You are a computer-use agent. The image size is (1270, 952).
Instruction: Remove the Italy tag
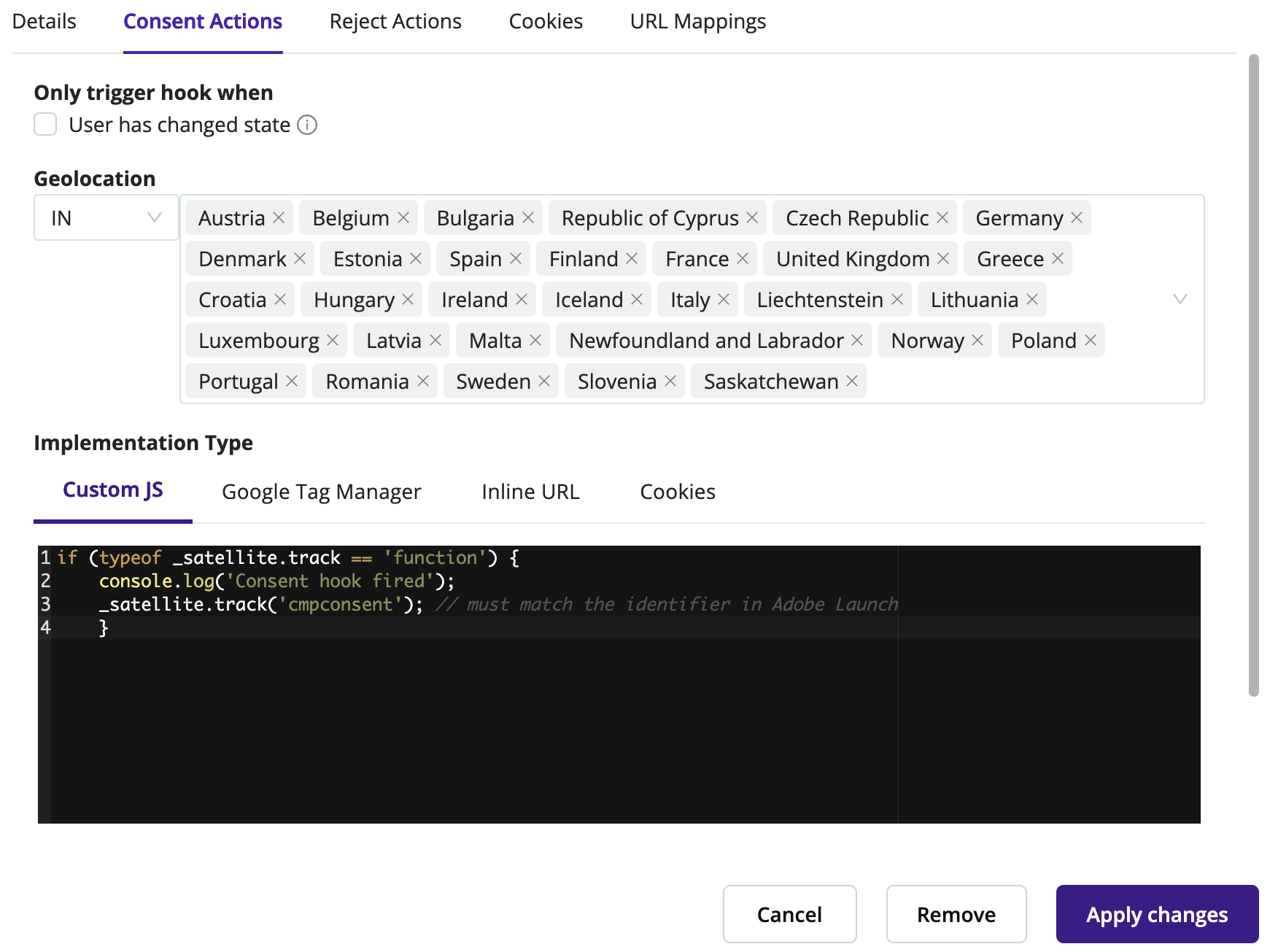pos(724,299)
